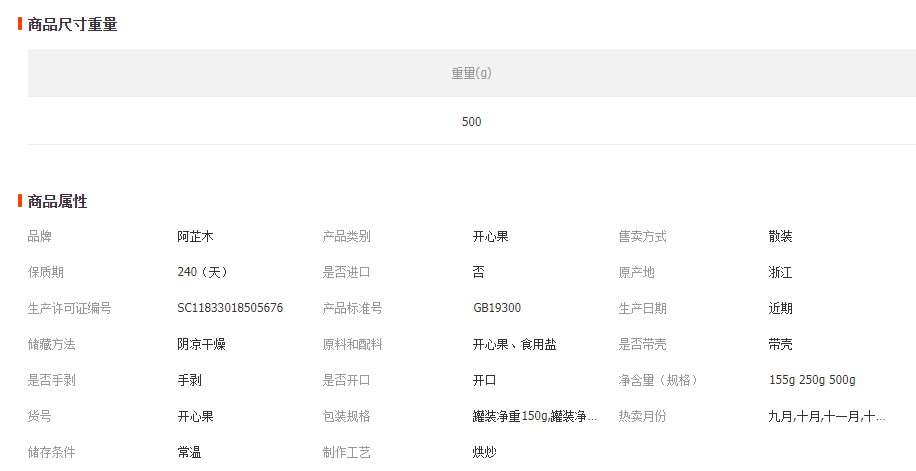Click the 产品类别 value 开心果
This screenshot has height=471, width=916.
490,237
